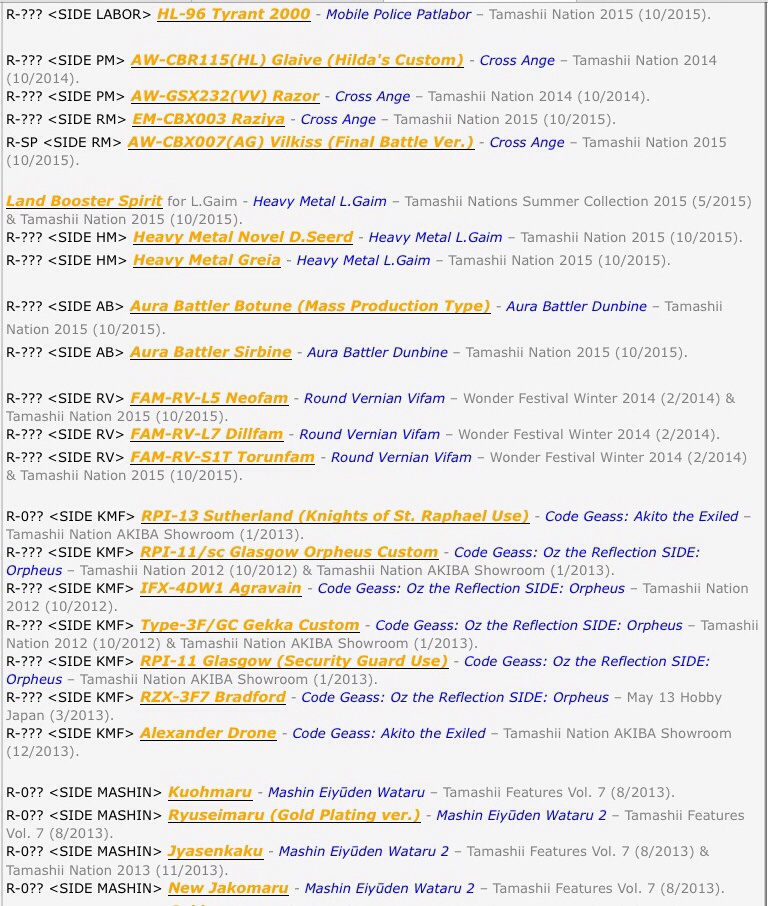This screenshot has height=906, width=768.
Task: Click Aura Battler Dunbine text beside Sirbine
Action: 377,352
